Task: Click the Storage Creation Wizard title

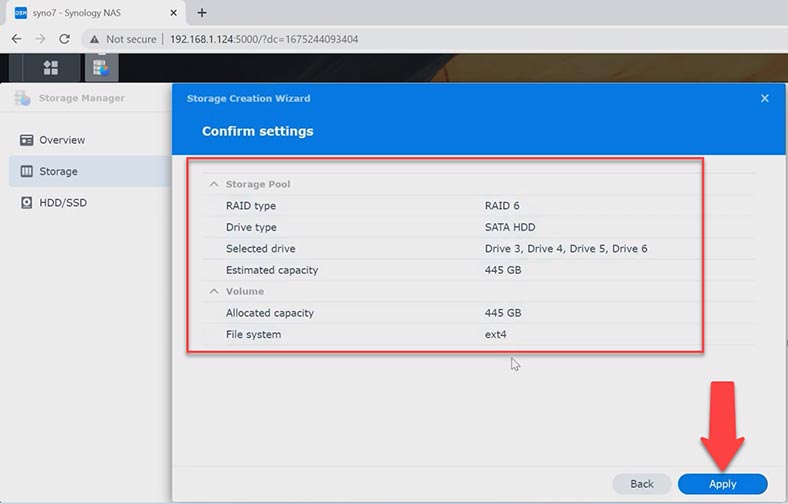Action: [248, 98]
